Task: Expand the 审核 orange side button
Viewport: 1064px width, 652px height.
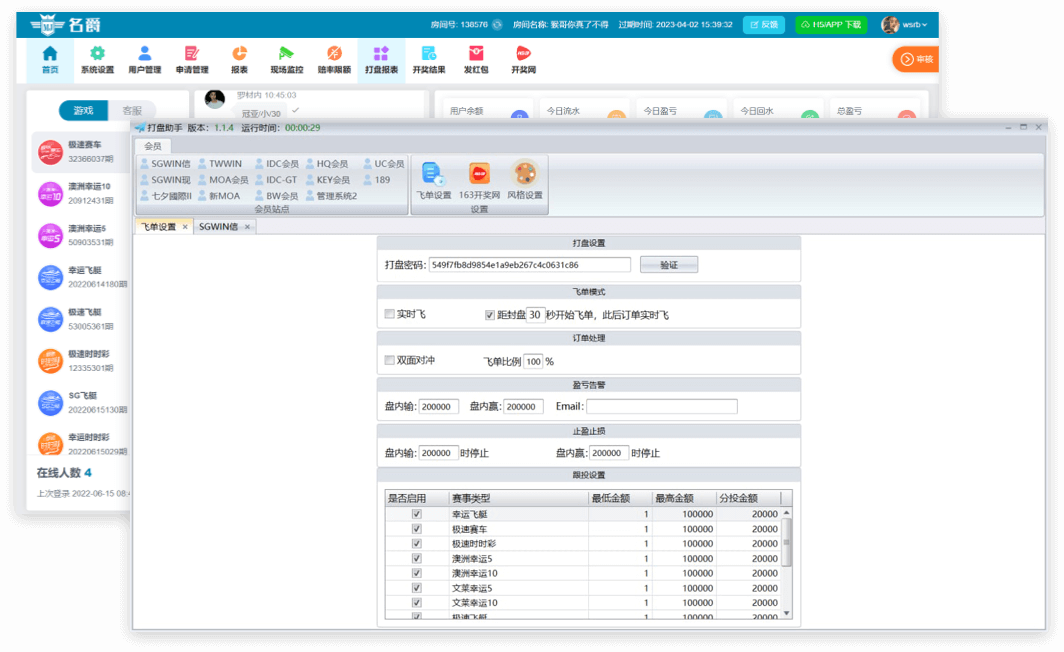Action: click(x=915, y=60)
